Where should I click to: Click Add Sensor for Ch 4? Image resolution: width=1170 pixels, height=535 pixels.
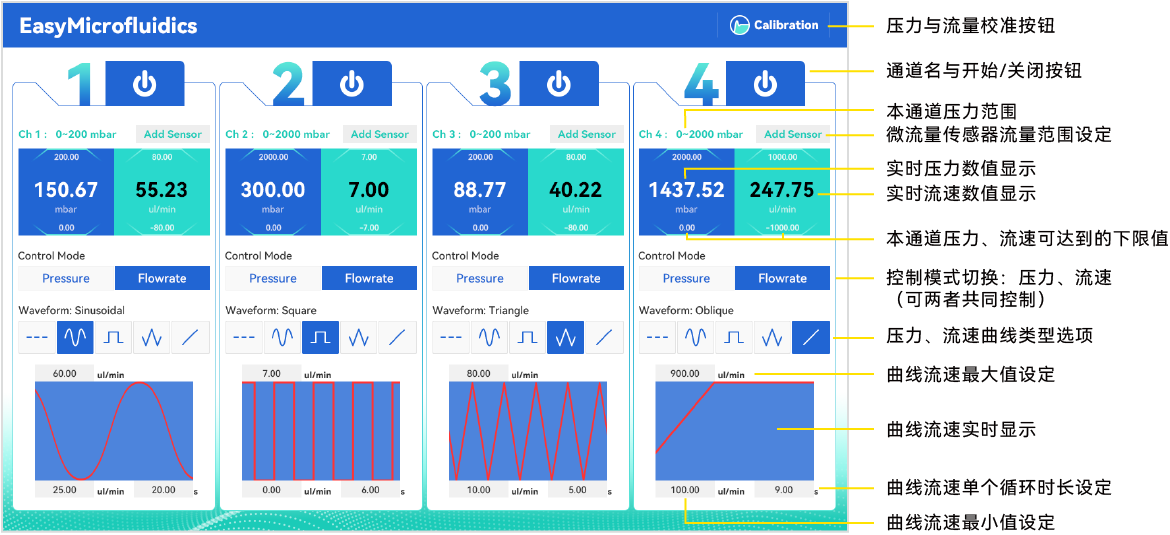click(793, 134)
